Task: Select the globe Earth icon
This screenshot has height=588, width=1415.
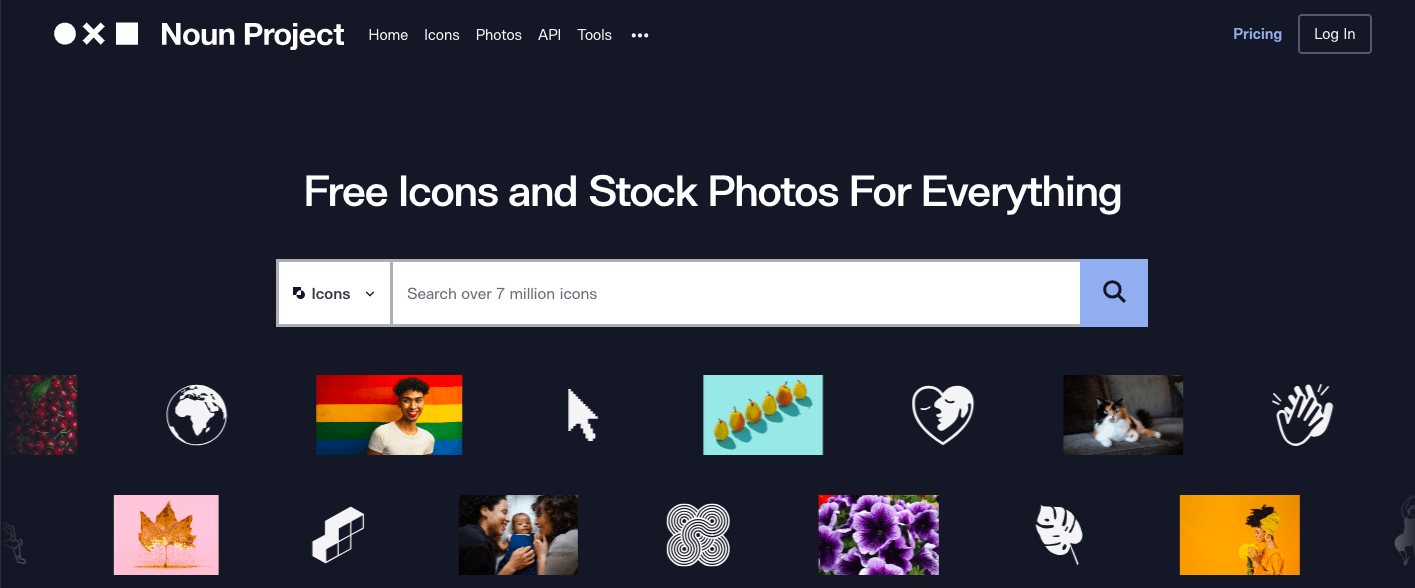Action: [x=196, y=415]
